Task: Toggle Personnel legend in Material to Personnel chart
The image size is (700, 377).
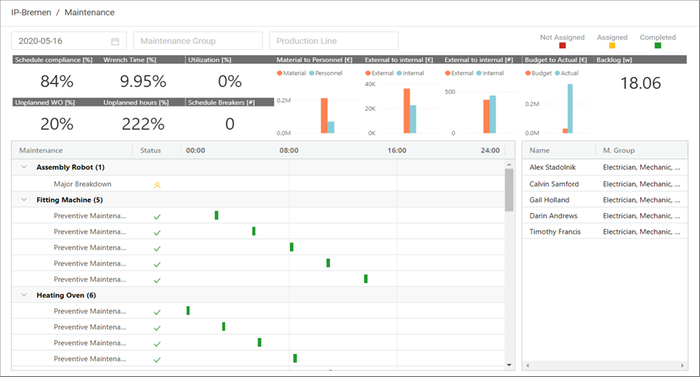Action: [325, 73]
